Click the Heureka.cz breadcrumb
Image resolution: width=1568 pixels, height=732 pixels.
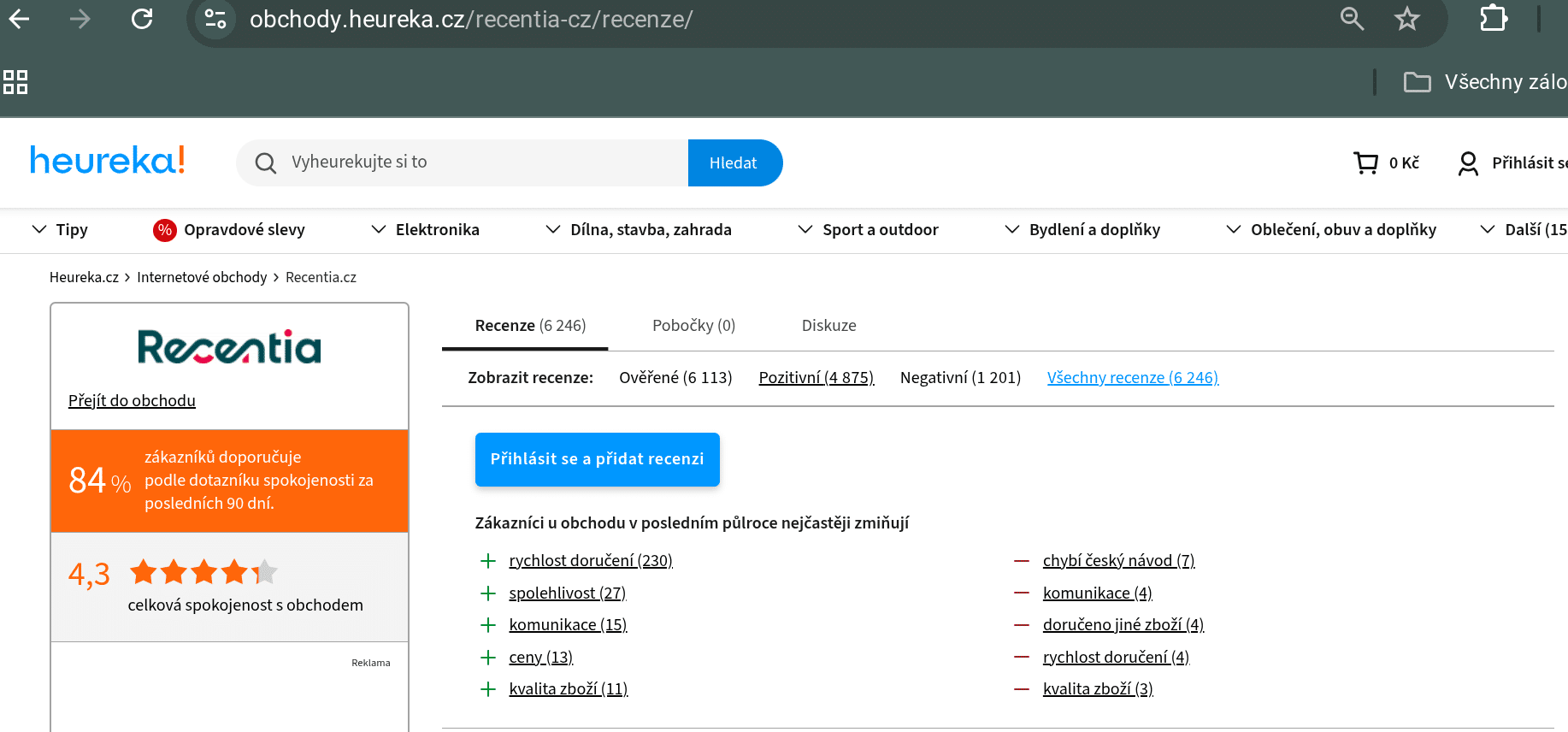pyautogui.click(x=84, y=277)
